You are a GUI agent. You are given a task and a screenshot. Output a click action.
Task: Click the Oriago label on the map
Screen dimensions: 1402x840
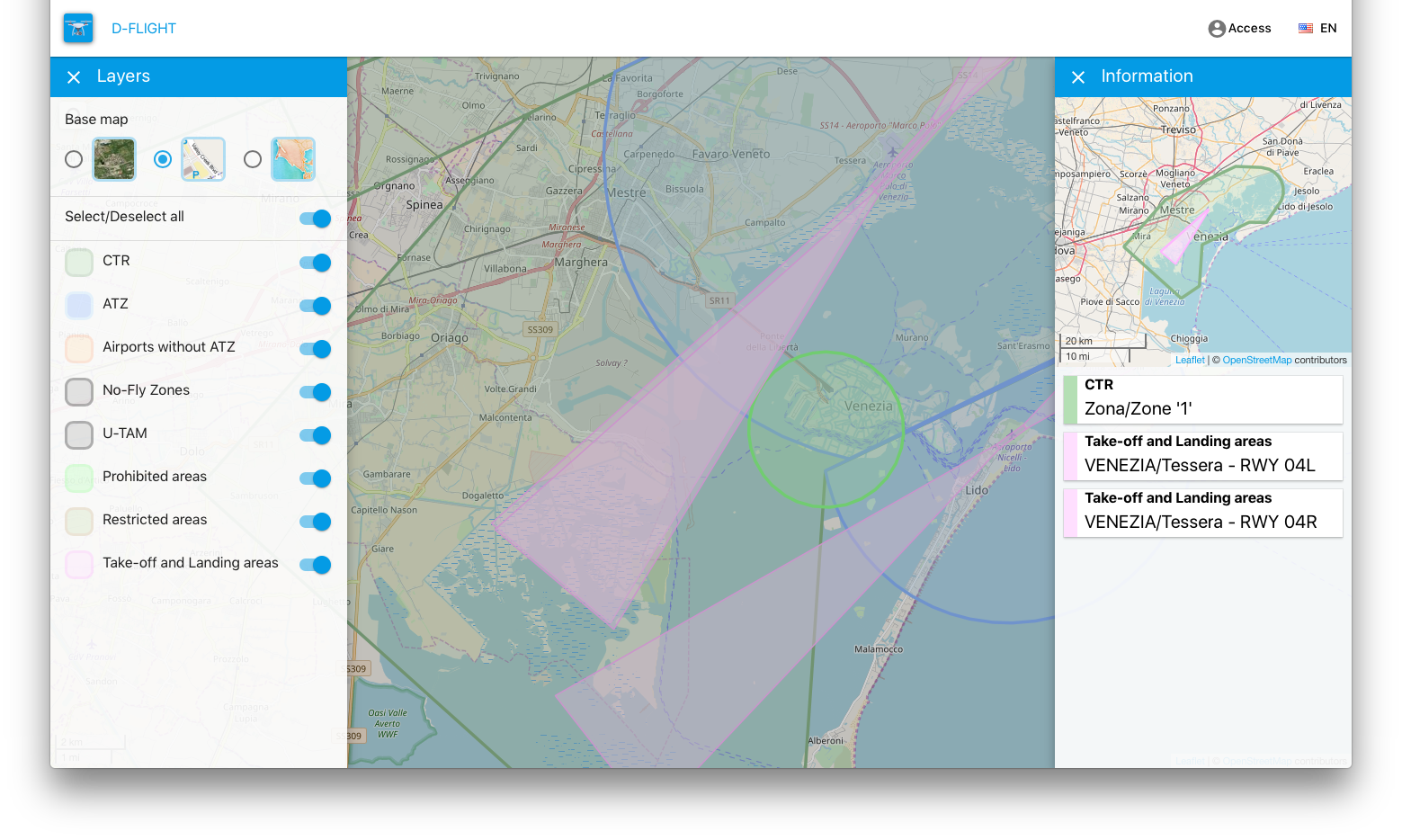coord(450,338)
